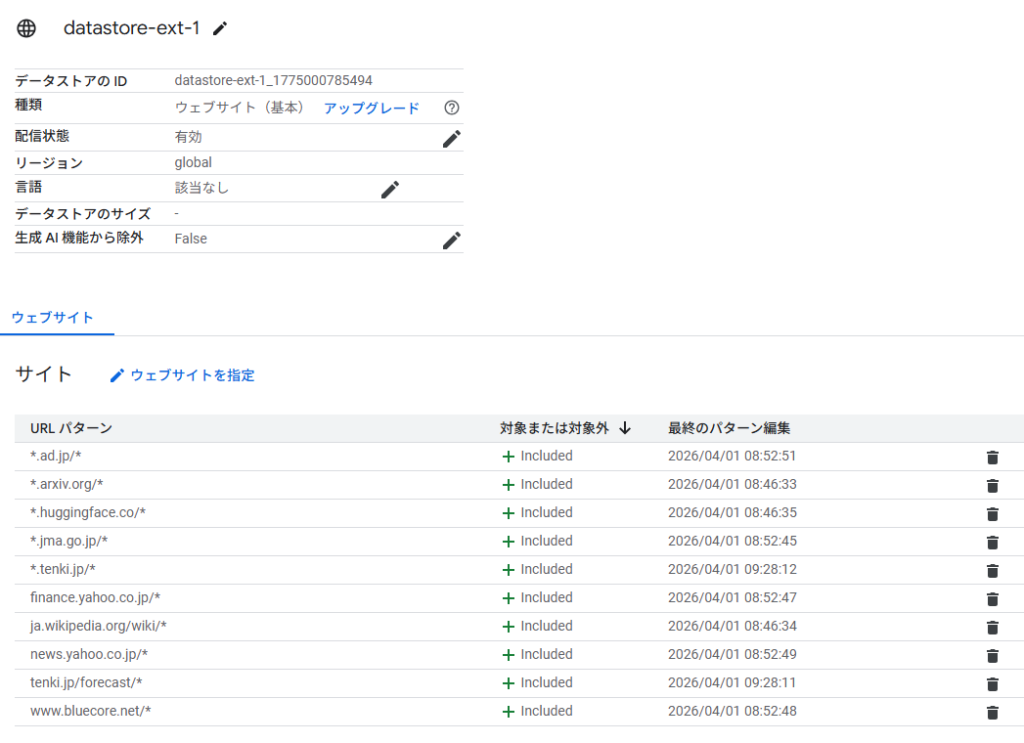The height and width of the screenshot is (743, 1024).
Task: Delete the www.bluecore.net/* URL pattern
Action: point(992,712)
